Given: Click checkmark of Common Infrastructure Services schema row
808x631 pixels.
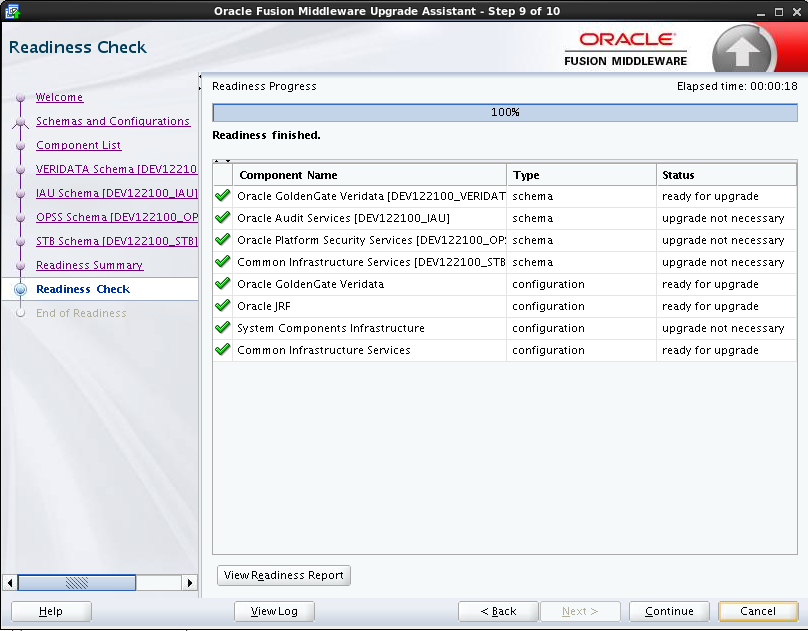Looking at the screenshot, I should point(223,262).
